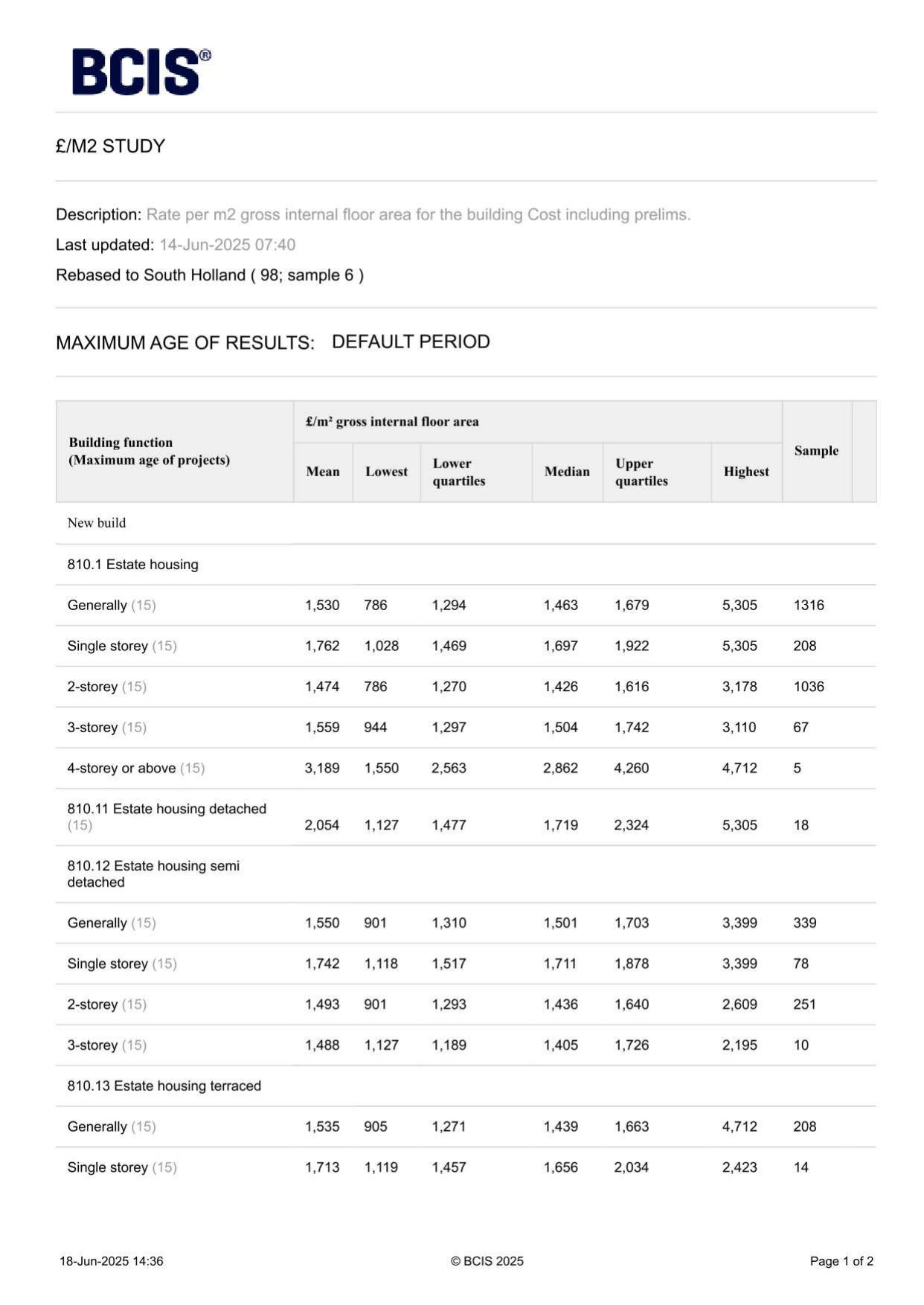Click the Highest column header
924x1305 pixels.
(x=745, y=472)
